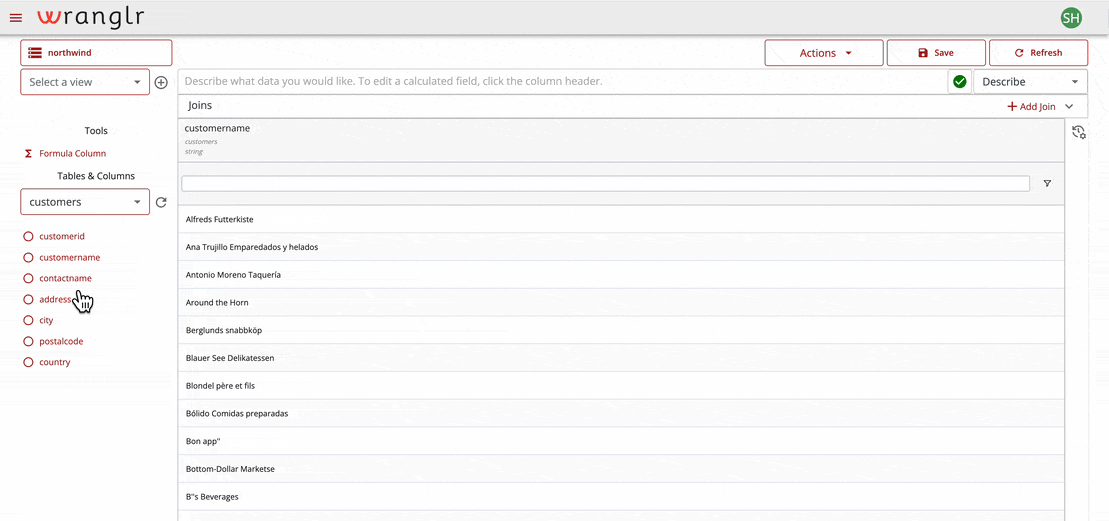Click the Bon app'' row
1109x521 pixels.
click(x=621, y=441)
